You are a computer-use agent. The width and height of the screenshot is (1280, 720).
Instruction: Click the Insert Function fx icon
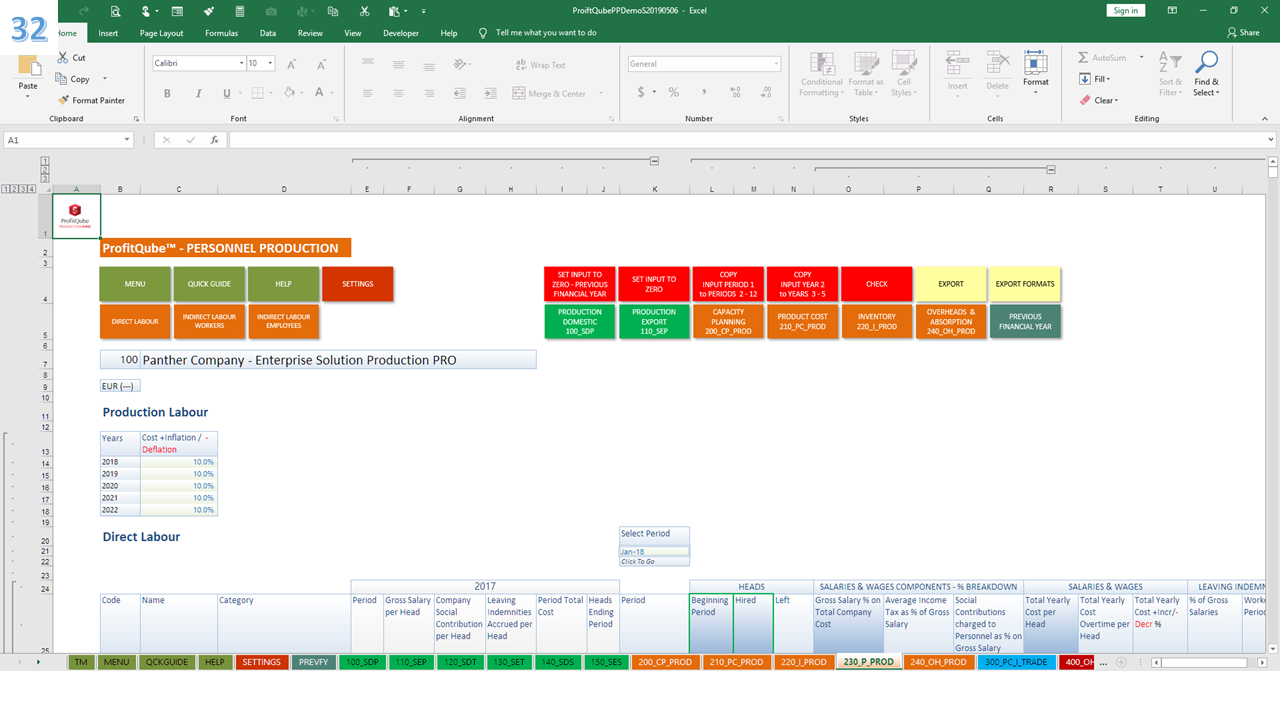click(x=214, y=140)
